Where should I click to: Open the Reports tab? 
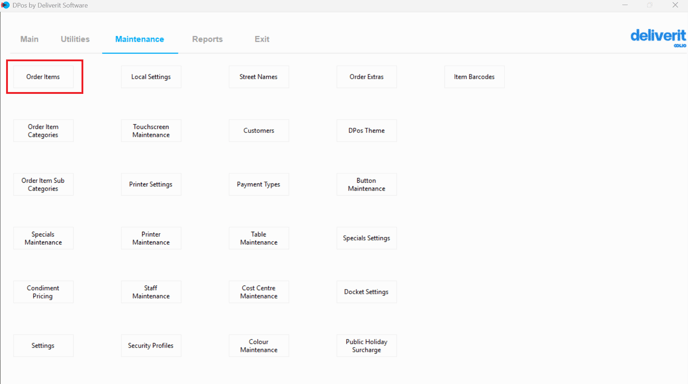point(208,39)
